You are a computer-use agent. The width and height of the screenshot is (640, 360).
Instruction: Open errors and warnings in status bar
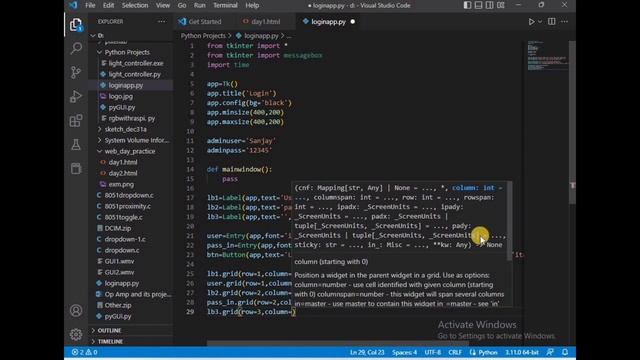[x=84, y=352]
